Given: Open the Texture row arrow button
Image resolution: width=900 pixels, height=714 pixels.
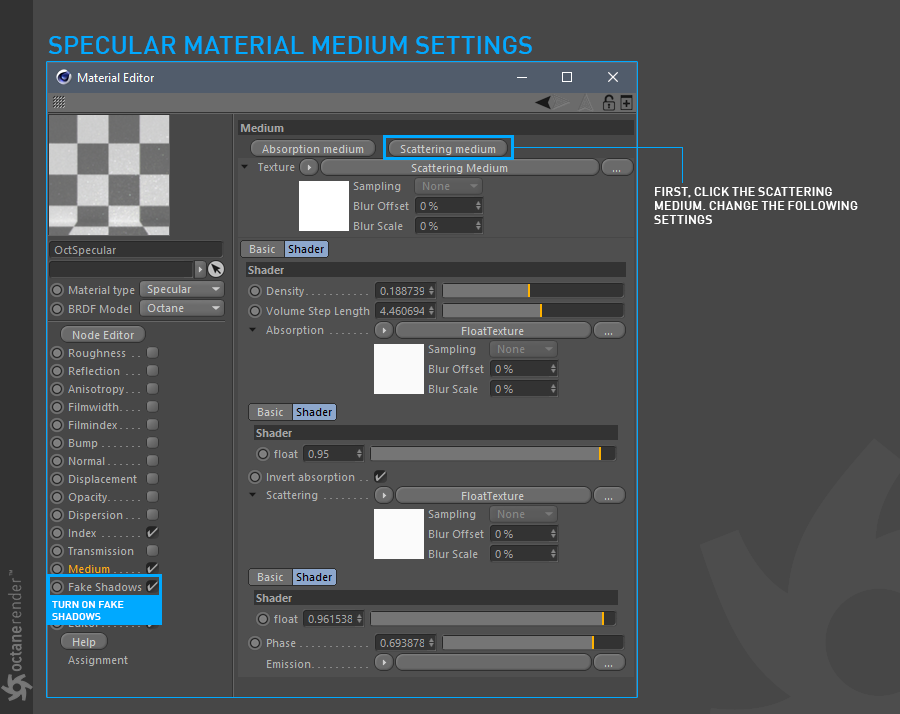Looking at the screenshot, I should [x=309, y=167].
